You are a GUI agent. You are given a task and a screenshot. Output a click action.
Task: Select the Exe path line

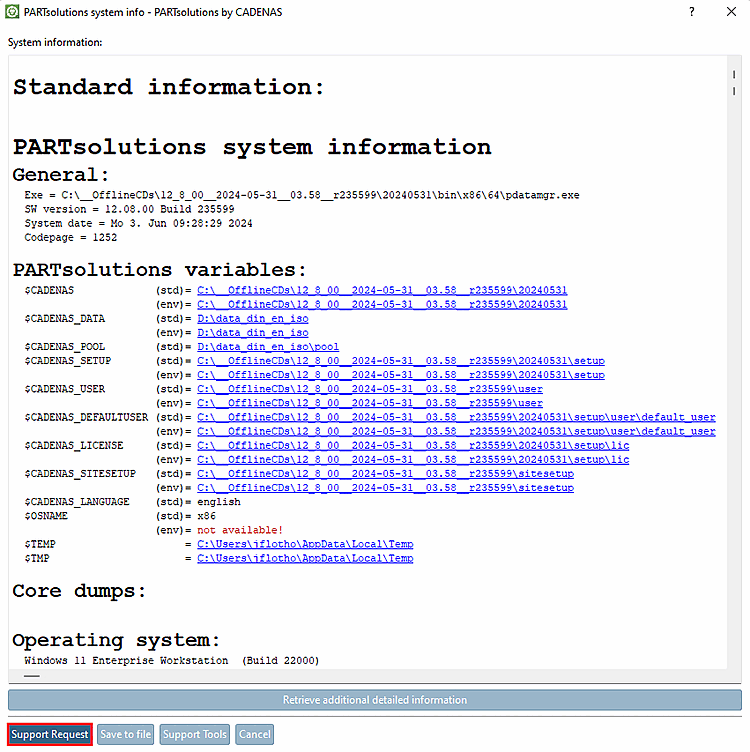point(302,195)
